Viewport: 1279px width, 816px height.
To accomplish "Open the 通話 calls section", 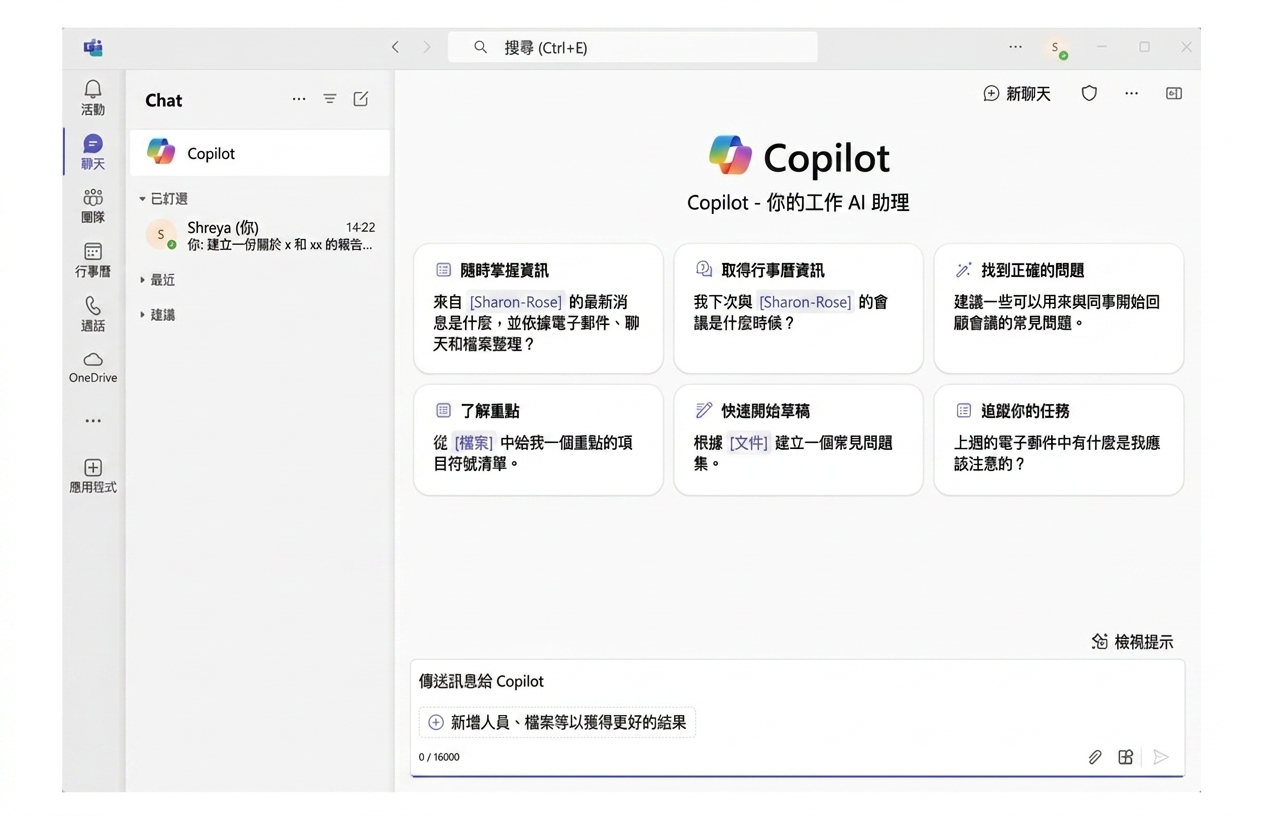I will point(93,314).
